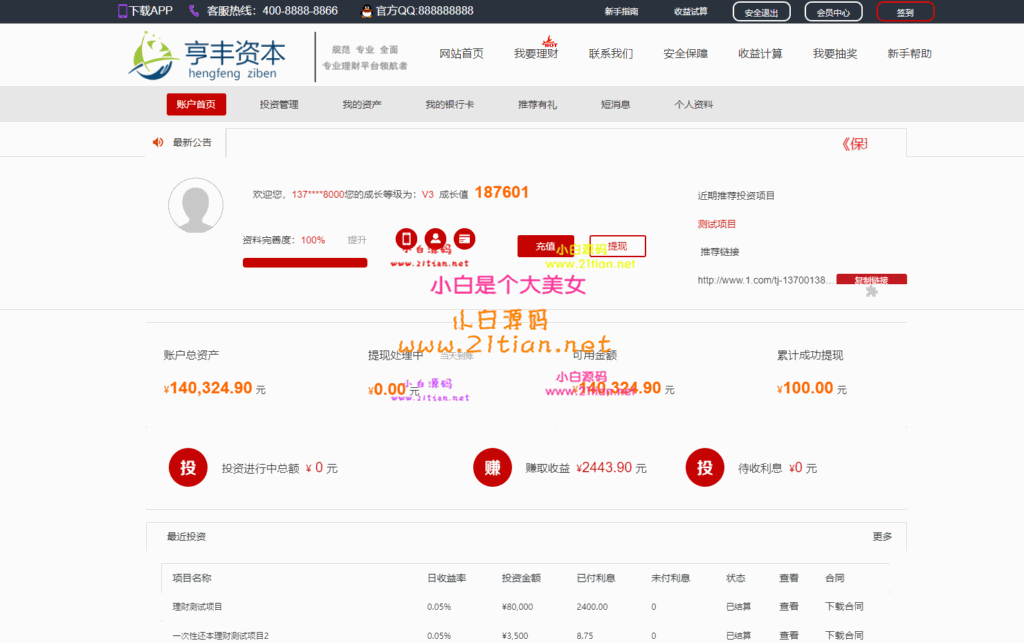Image resolution: width=1024 pixels, height=643 pixels.
Task: Click 更多 in the 最近投资 panel
Action: 882,537
